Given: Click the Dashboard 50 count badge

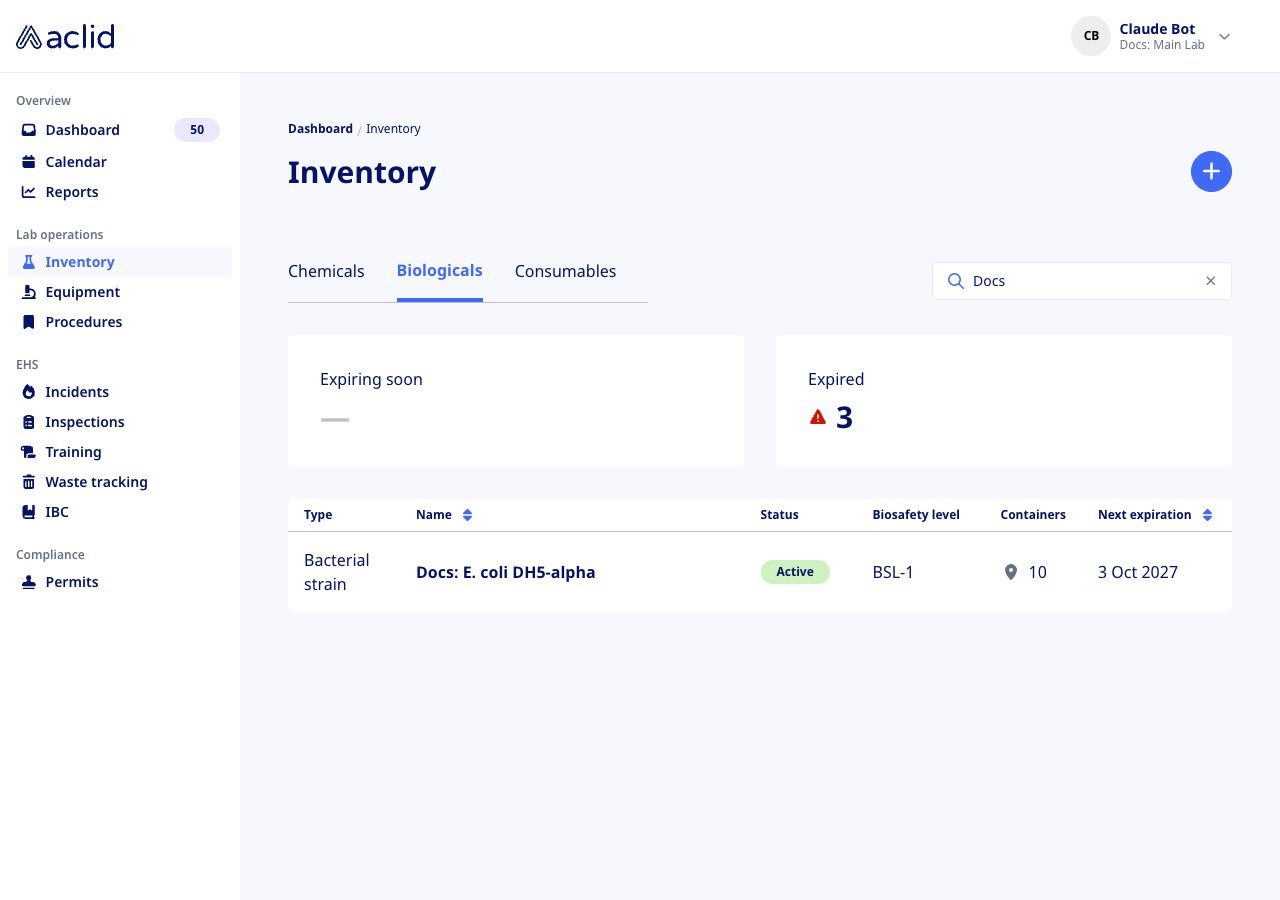Looking at the screenshot, I should pos(197,130).
